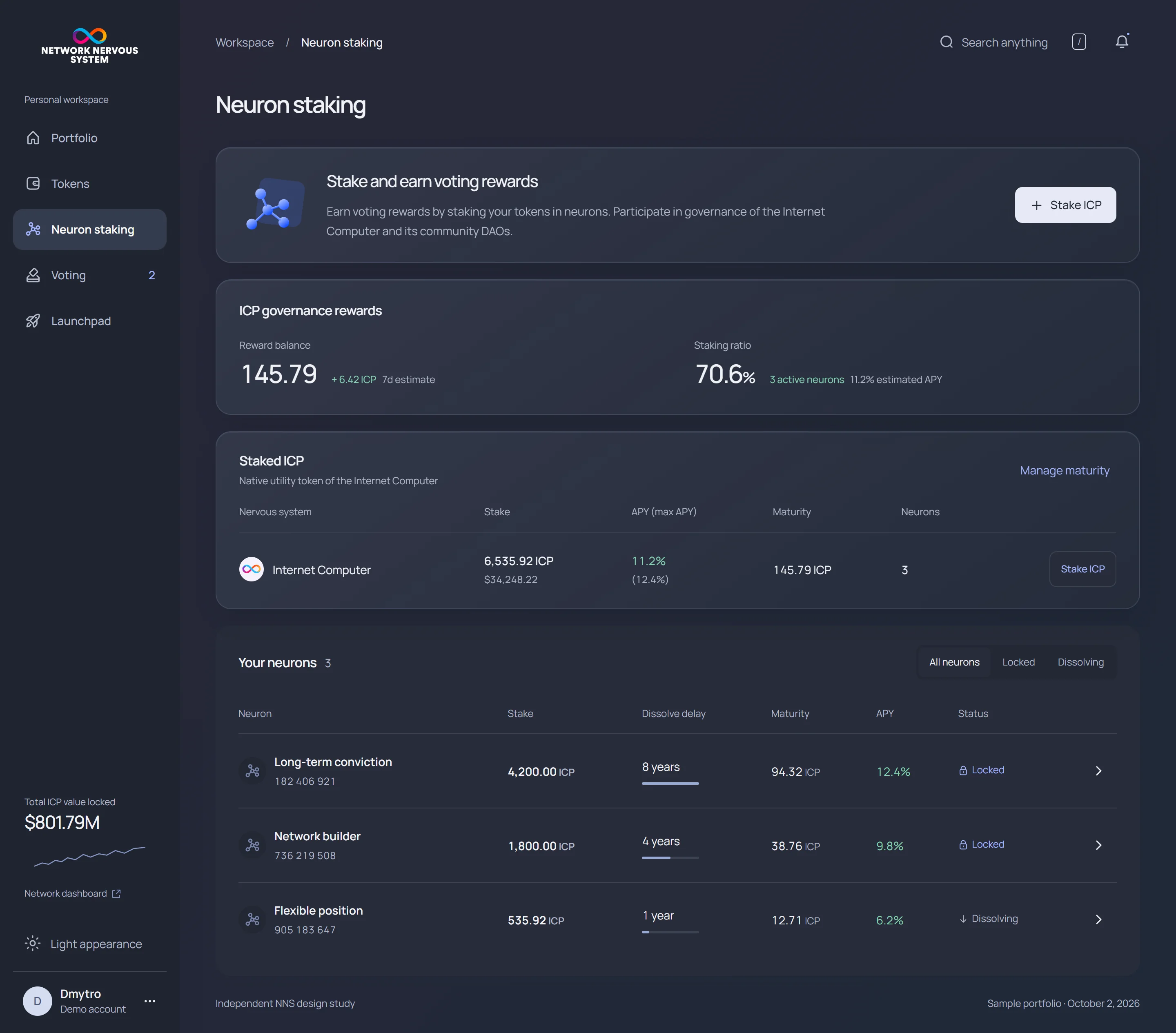1176x1033 pixels.
Task: Click the search magnifier icon
Action: [947, 42]
